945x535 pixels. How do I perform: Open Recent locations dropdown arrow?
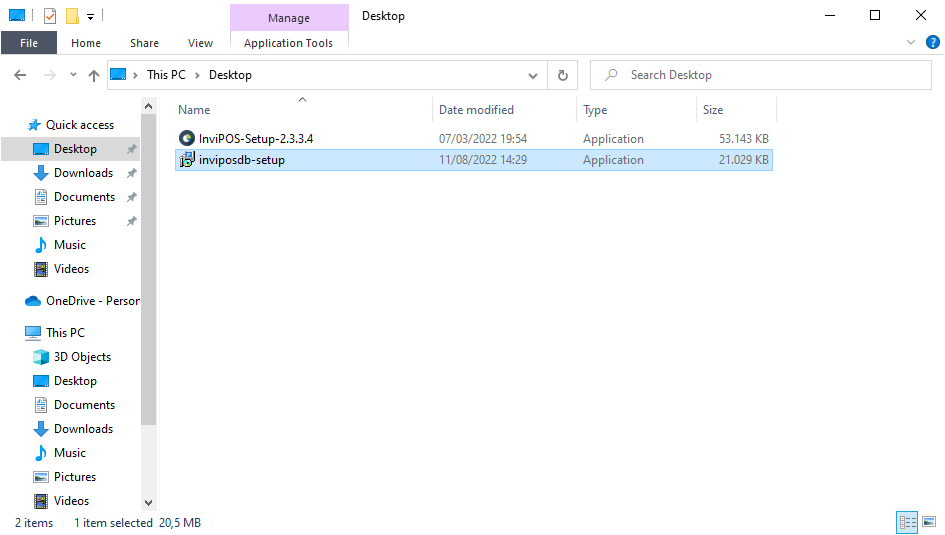point(73,75)
